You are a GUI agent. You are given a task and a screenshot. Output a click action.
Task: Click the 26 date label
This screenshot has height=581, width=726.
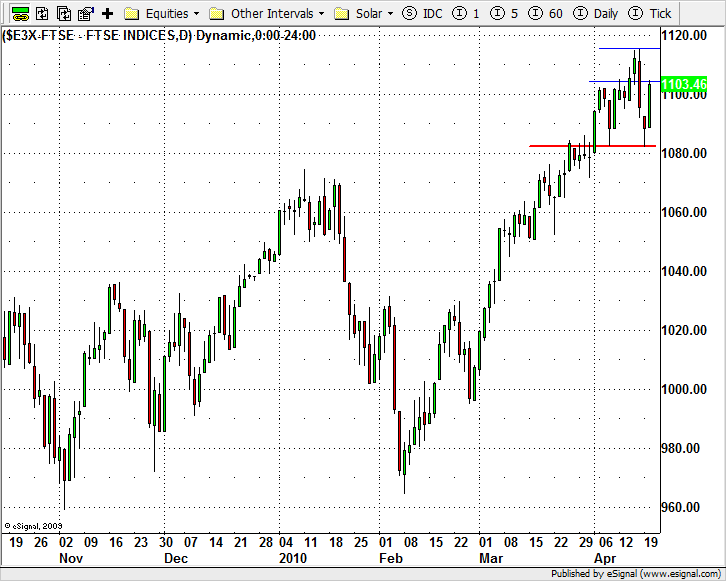coord(41,542)
